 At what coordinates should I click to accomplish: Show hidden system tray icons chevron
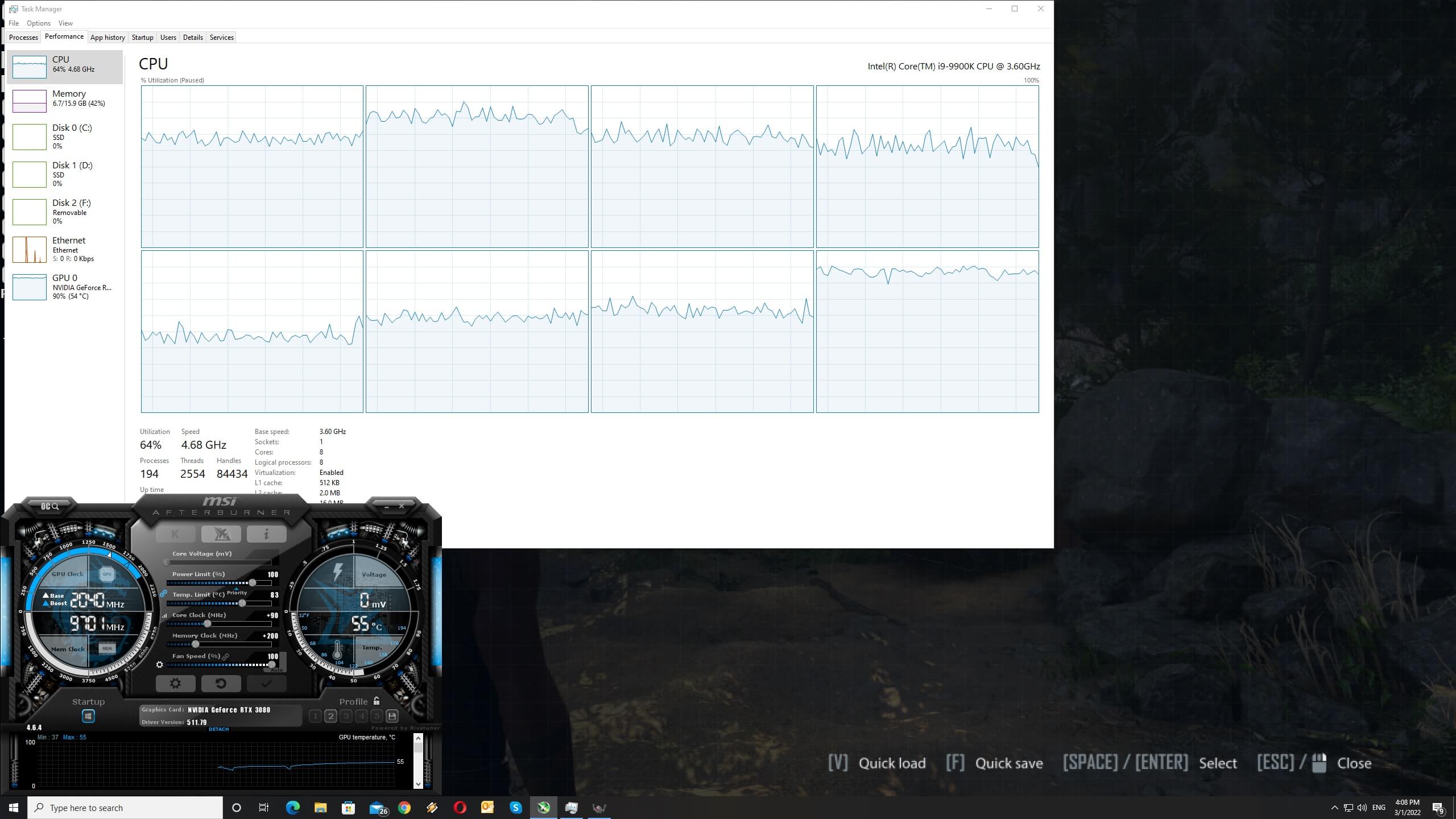pyautogui.click(x=1334, y=808)
